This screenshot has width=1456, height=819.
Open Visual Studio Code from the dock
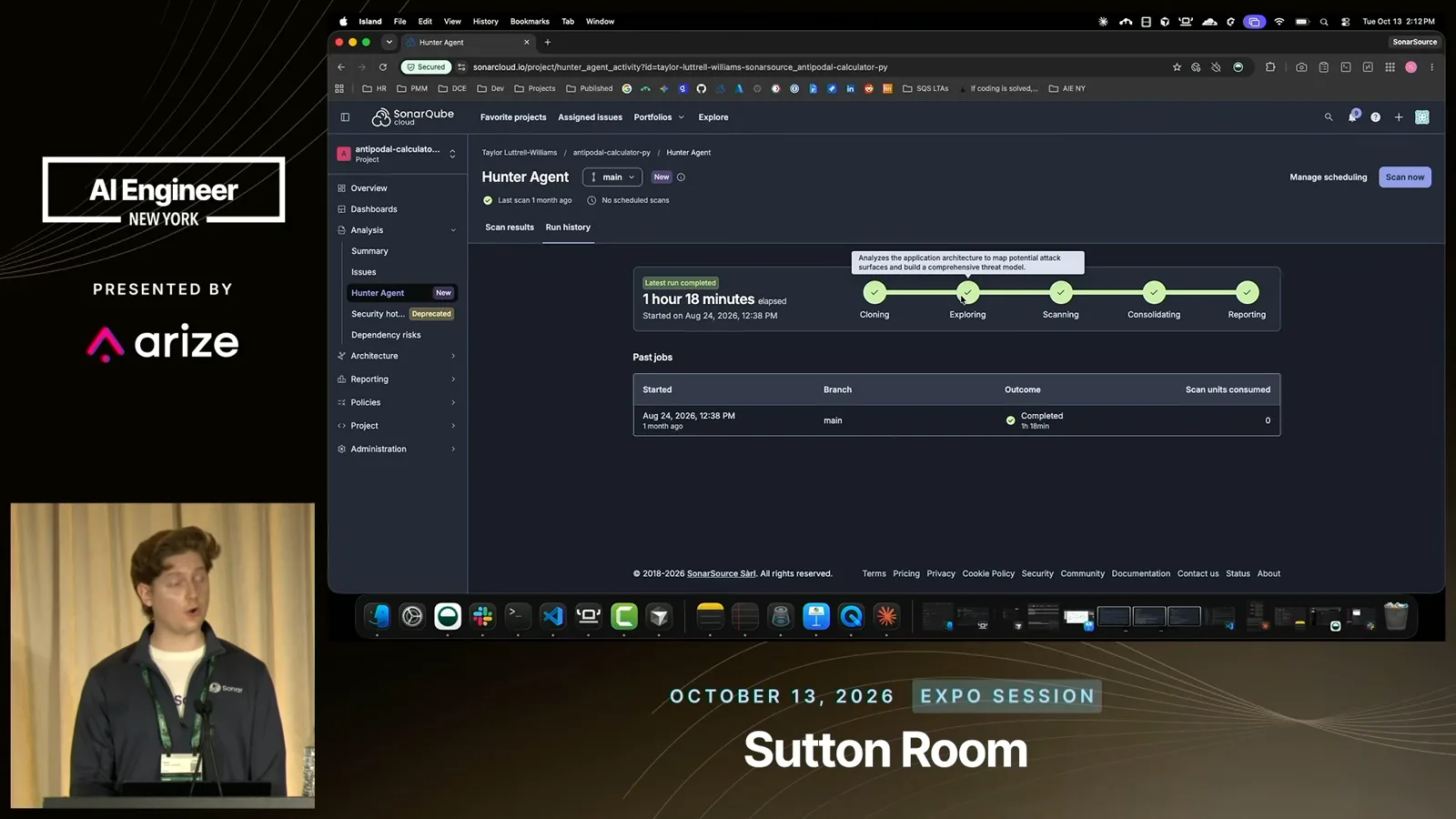(x=552, y=617)
